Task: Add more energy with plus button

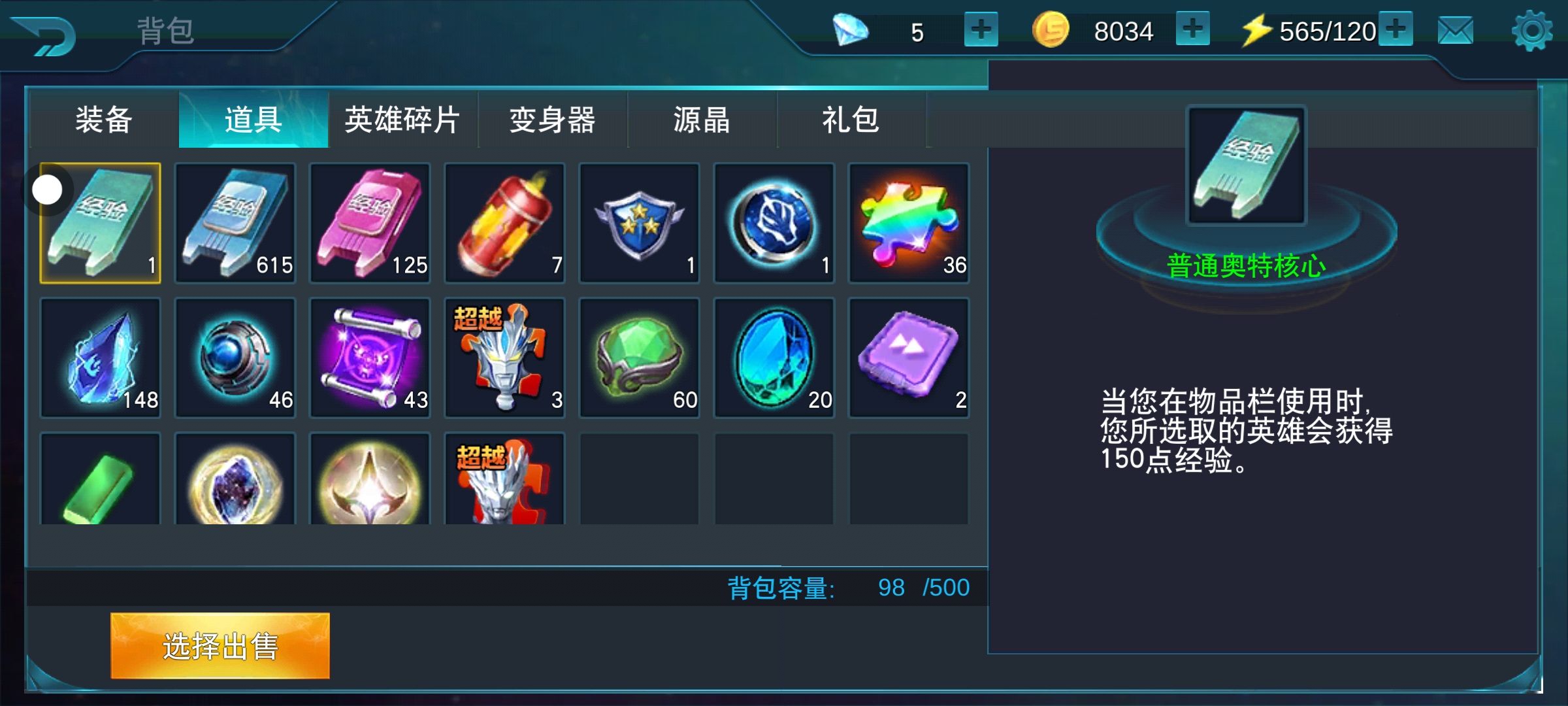Action: tap(1396, 29)
